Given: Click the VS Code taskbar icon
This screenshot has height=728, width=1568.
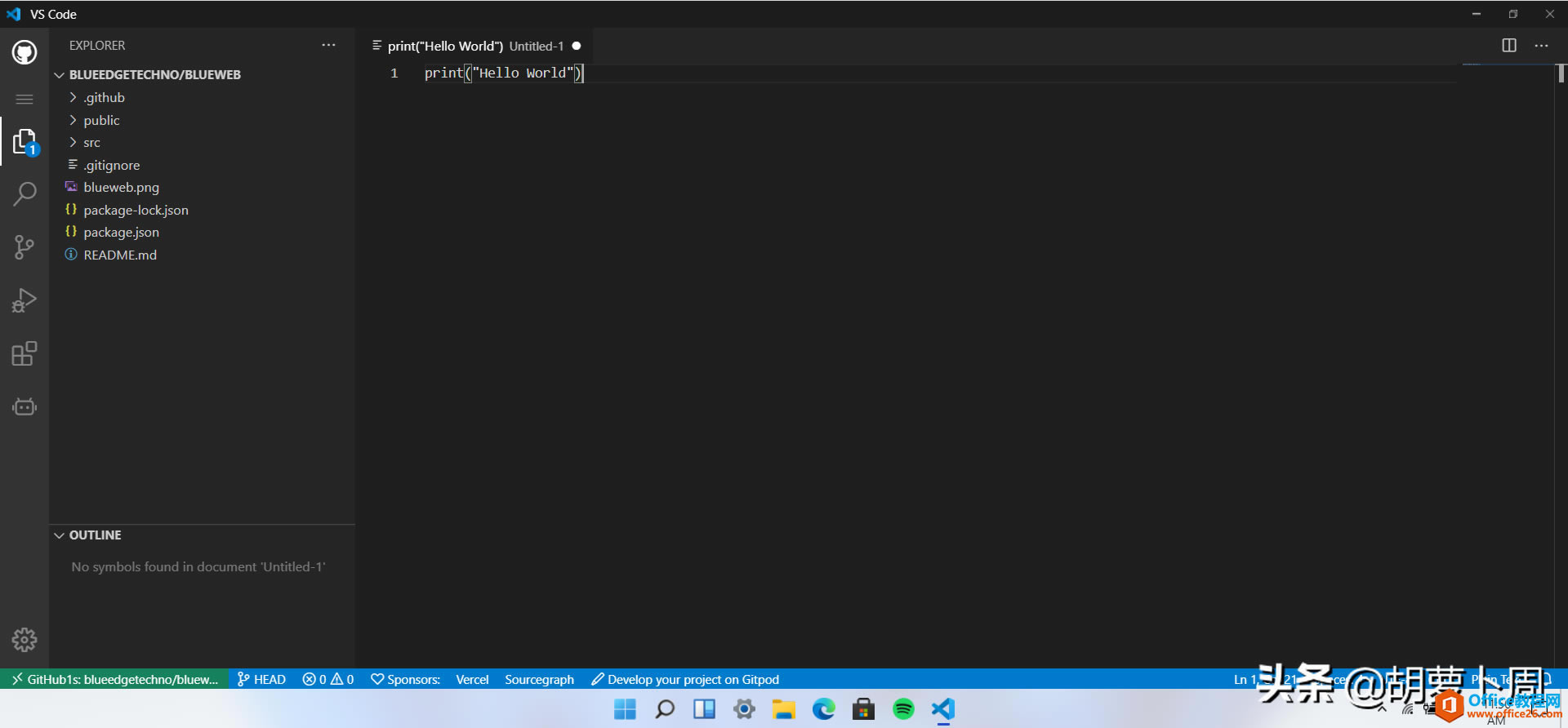Looking at the screenshot, I should [x=943, y=709].
